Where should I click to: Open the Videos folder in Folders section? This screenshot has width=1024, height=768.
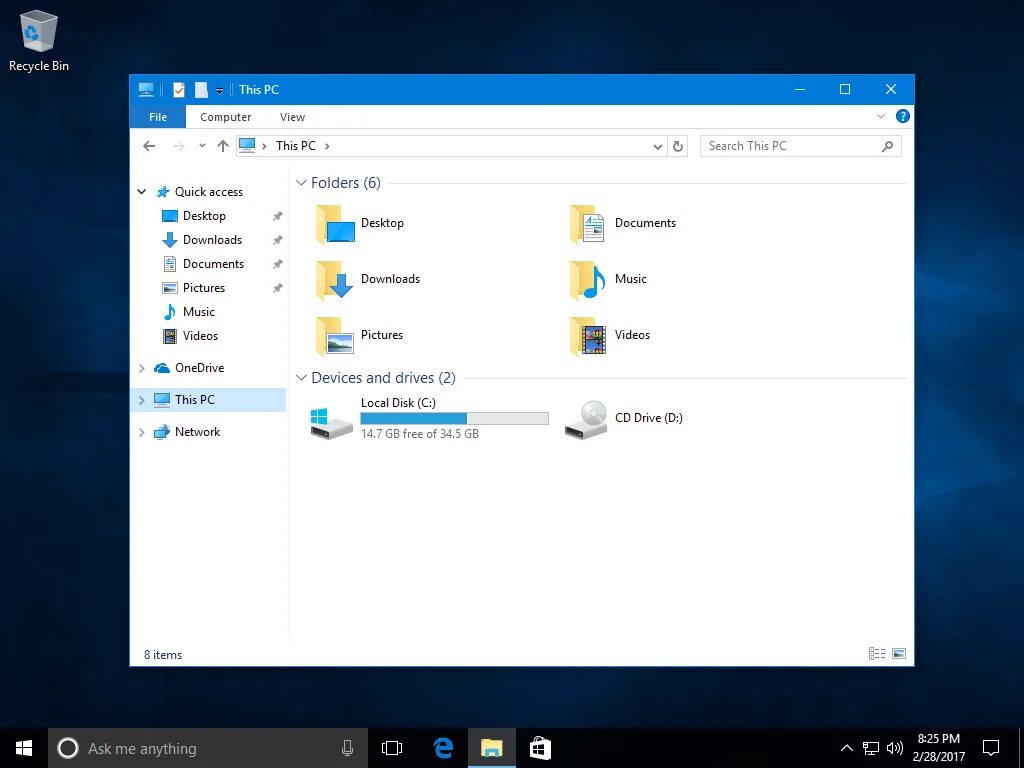610,336
